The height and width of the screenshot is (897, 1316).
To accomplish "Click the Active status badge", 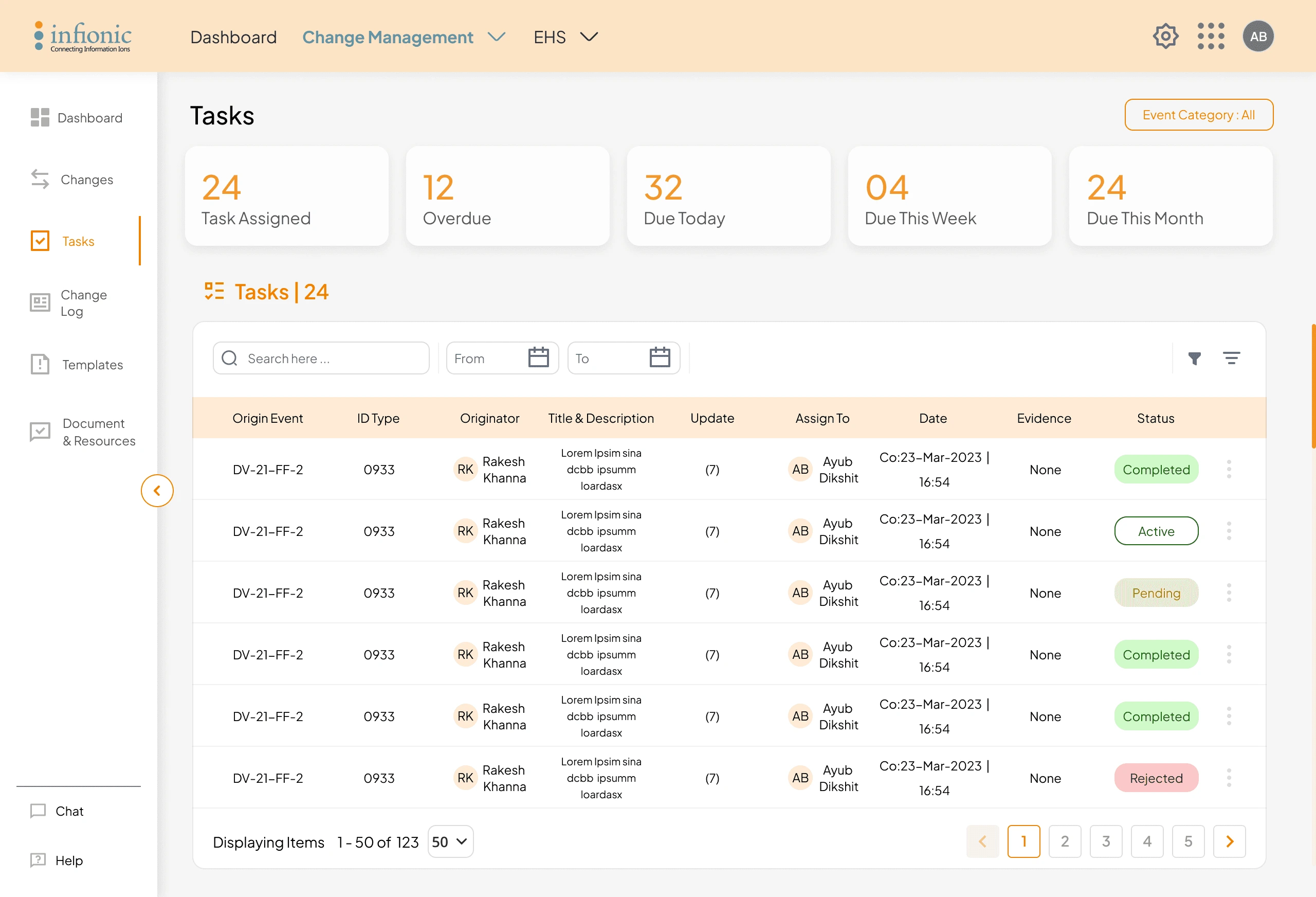I will [1156, 531].
